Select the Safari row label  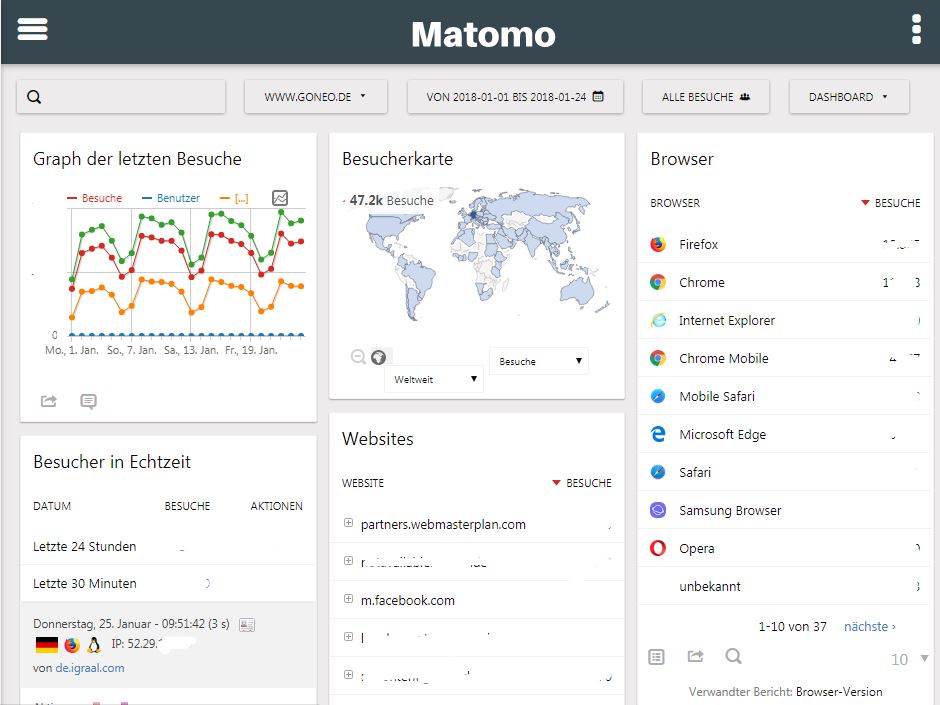tap(695, 472)
